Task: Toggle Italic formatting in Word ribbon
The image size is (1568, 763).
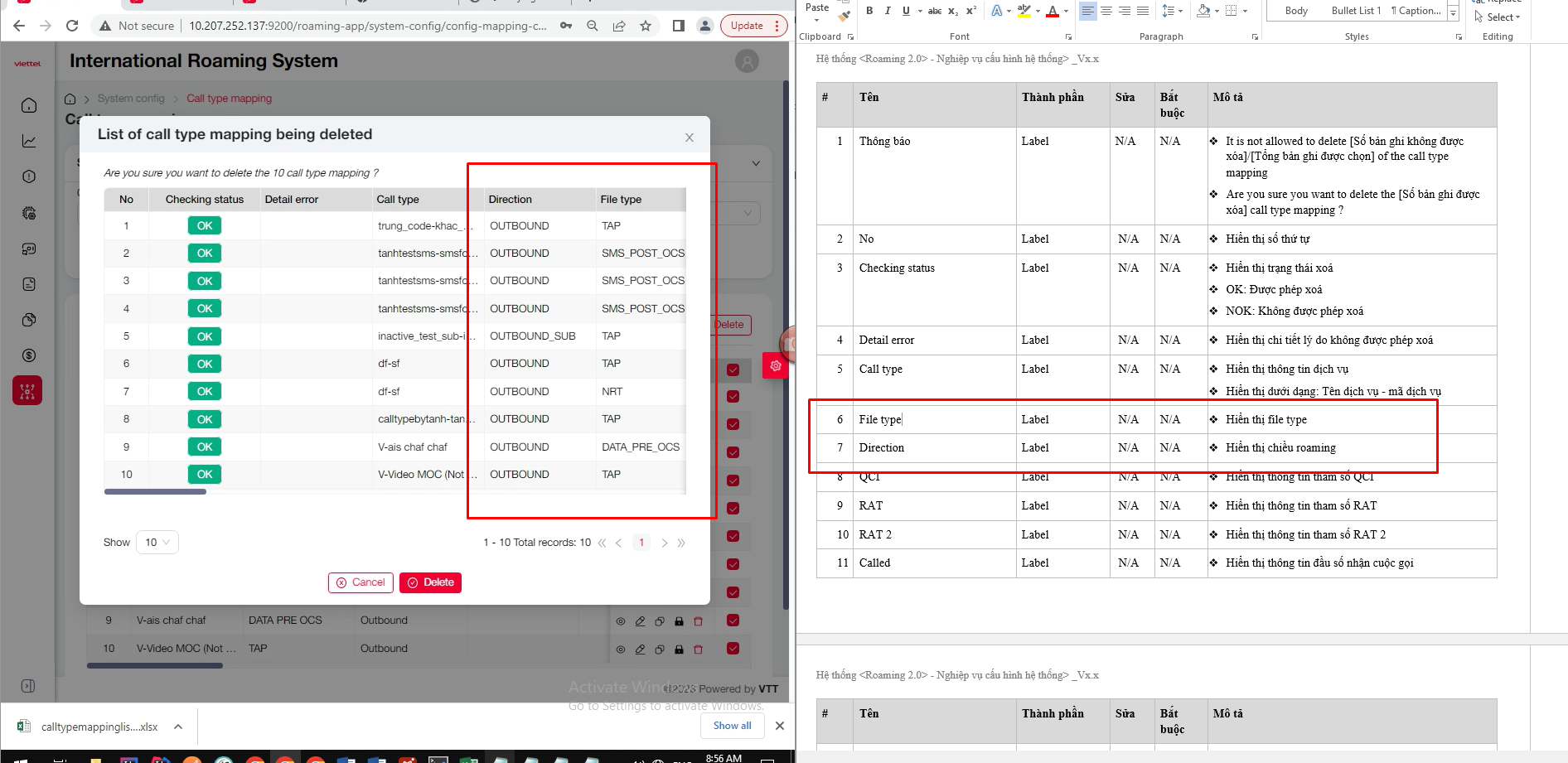Action: tap(888, 11)
